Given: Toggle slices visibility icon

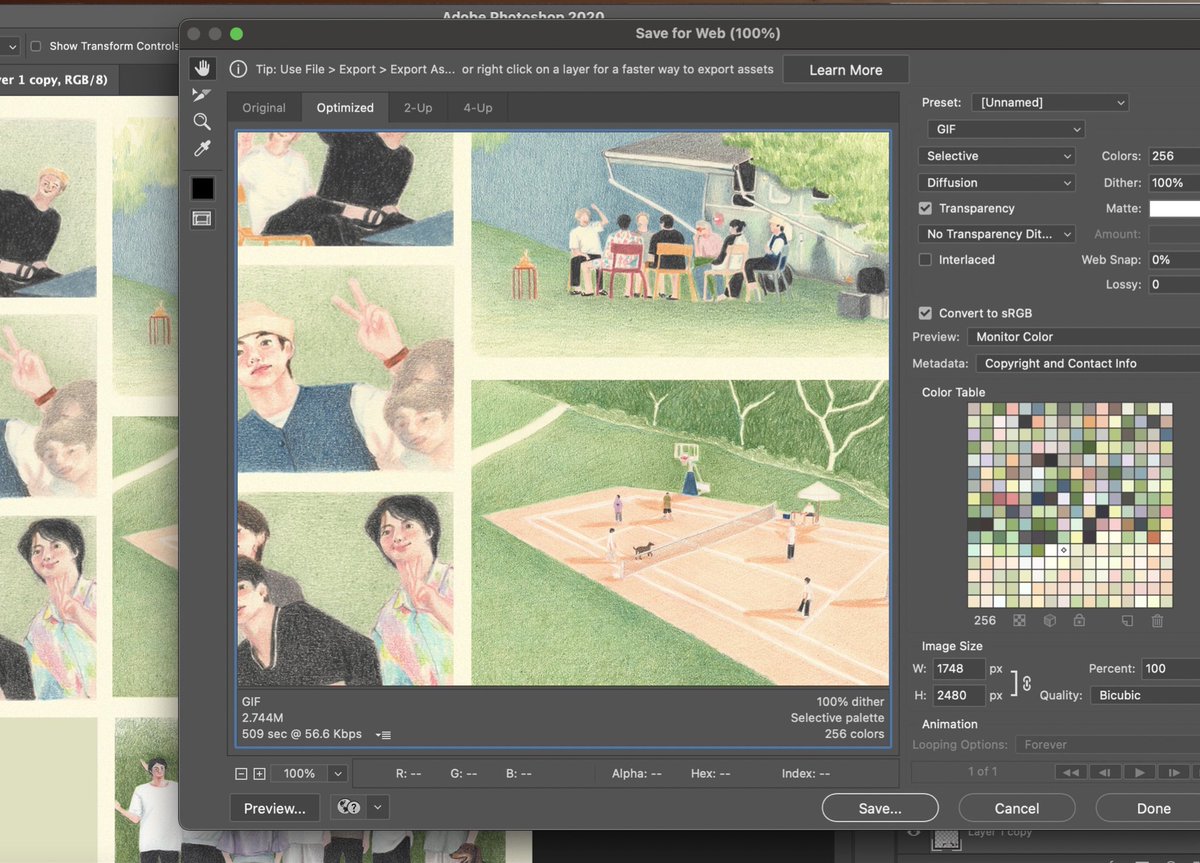Looking at the screenshot, I should (x=202, y=219).
